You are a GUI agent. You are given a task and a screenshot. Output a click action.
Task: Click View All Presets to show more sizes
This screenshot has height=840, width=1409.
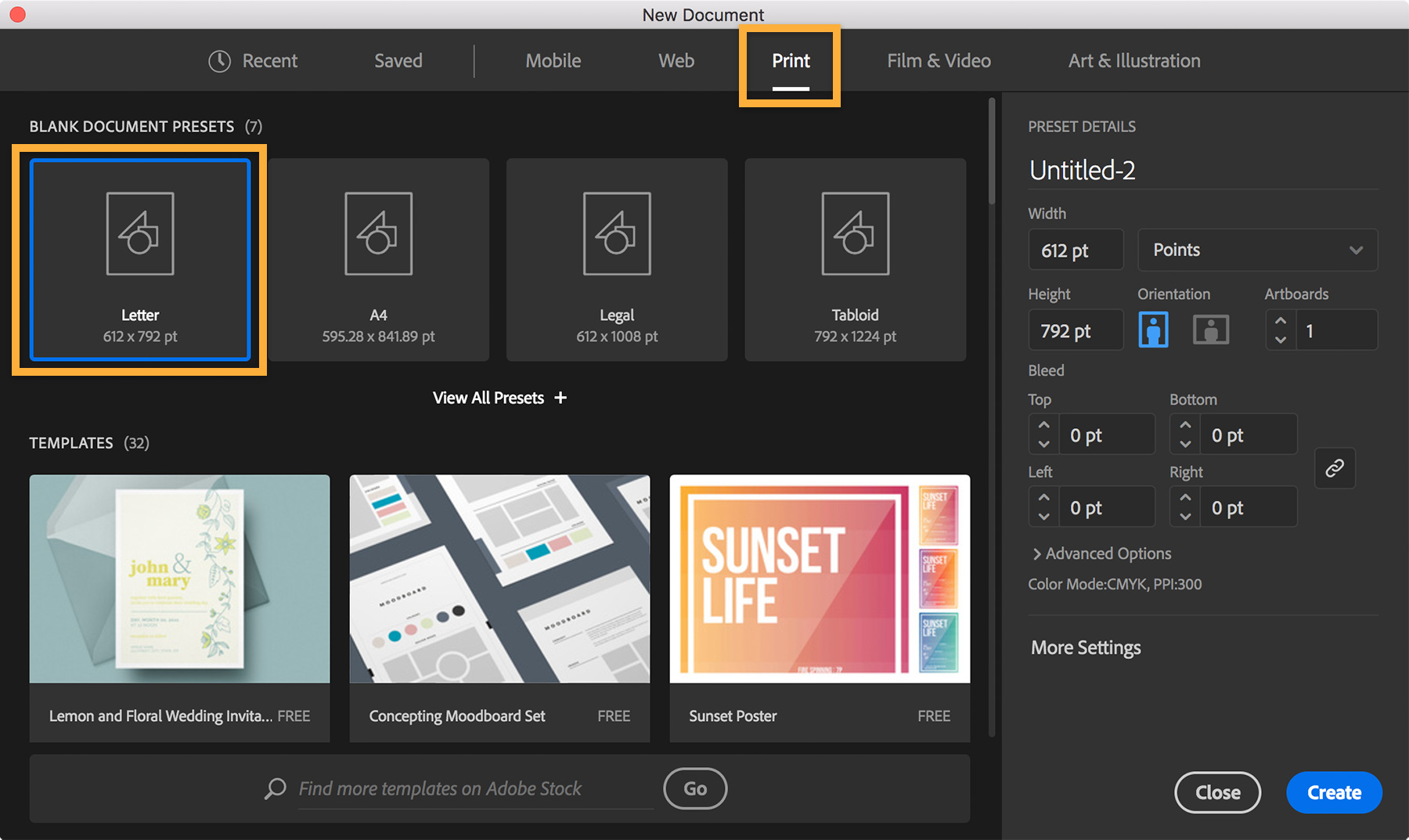[x=499, y=398]
